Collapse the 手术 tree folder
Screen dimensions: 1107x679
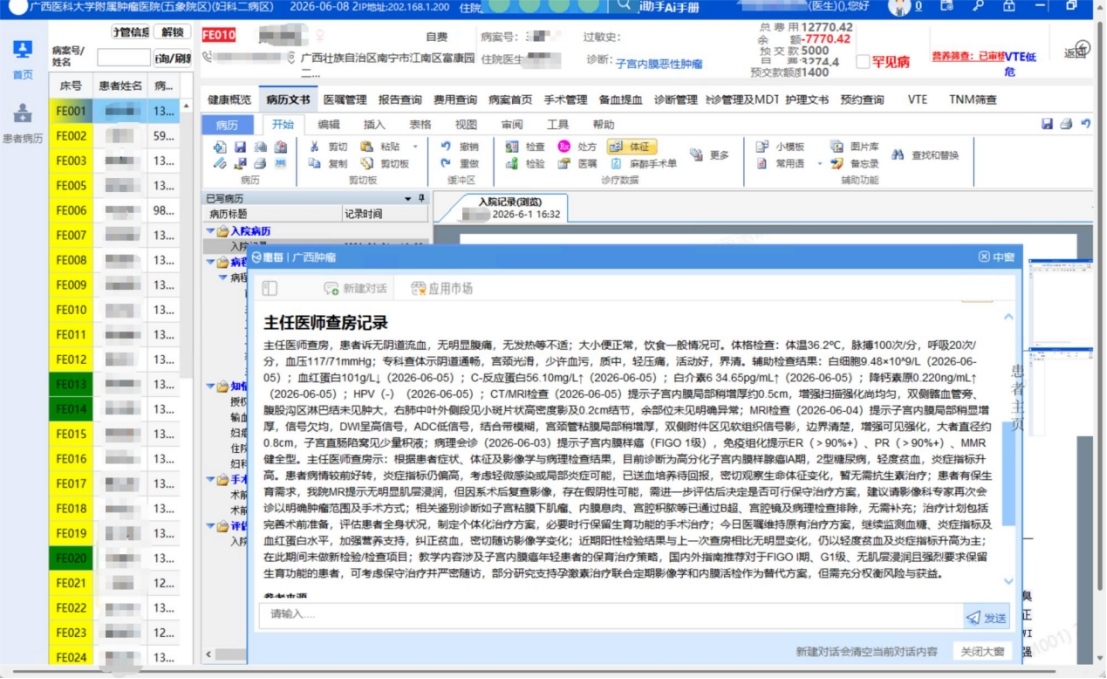tap(210, 480)
